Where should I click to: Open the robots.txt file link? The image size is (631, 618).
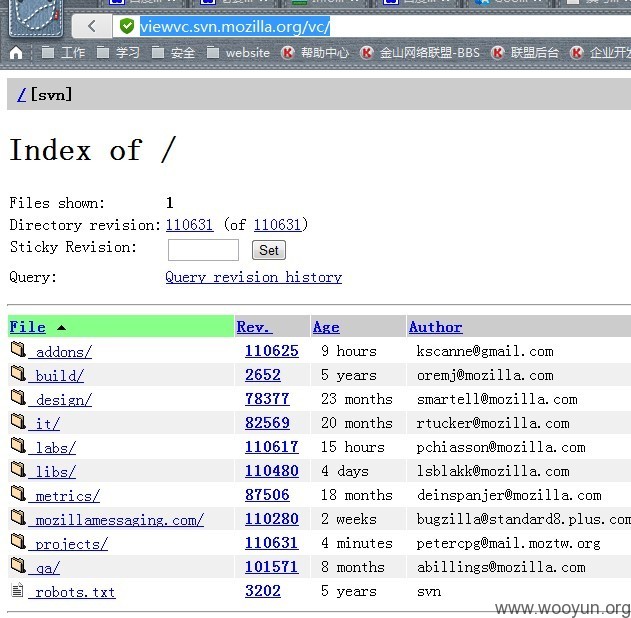coord(72,592)
